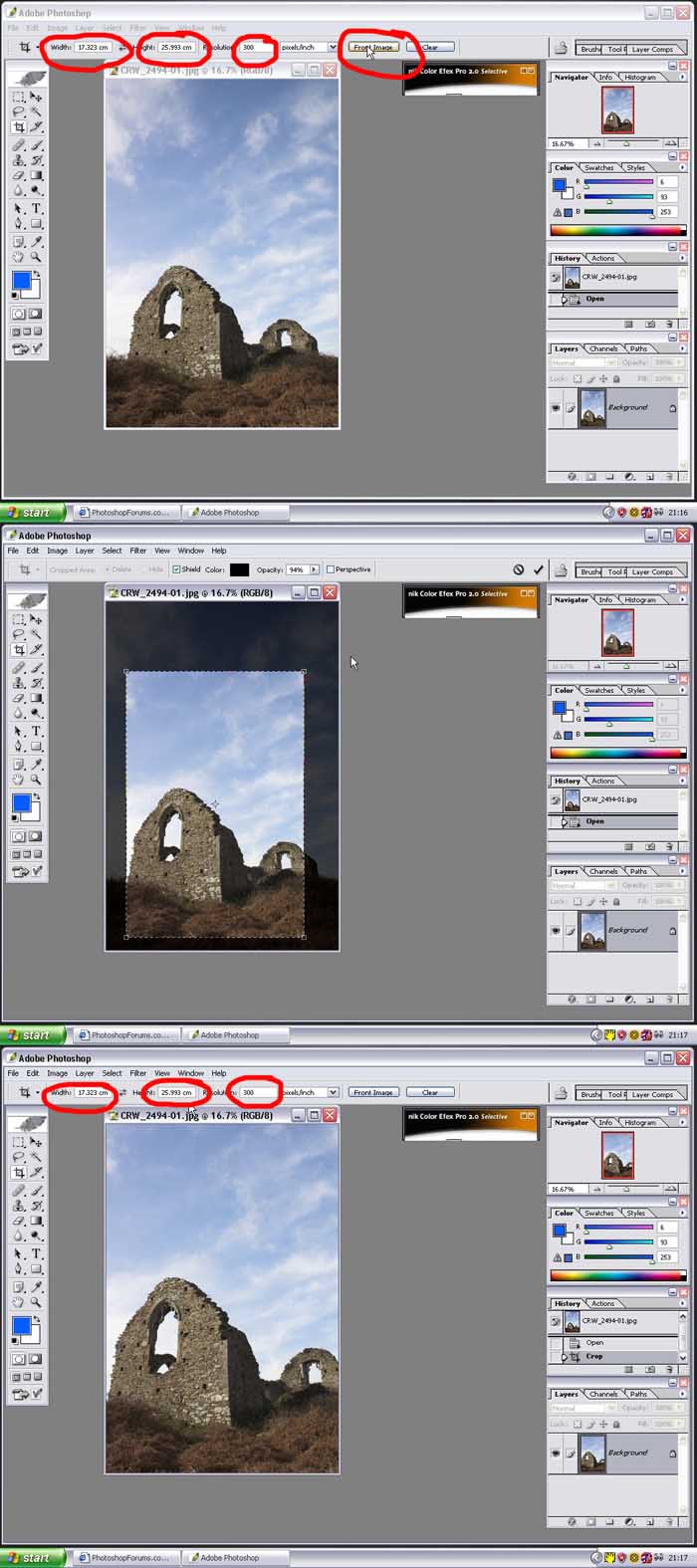This screenshot has width=697, height=1568.
Task: Select the Dodge tool in bottom screenshot
Action: 36,1235
